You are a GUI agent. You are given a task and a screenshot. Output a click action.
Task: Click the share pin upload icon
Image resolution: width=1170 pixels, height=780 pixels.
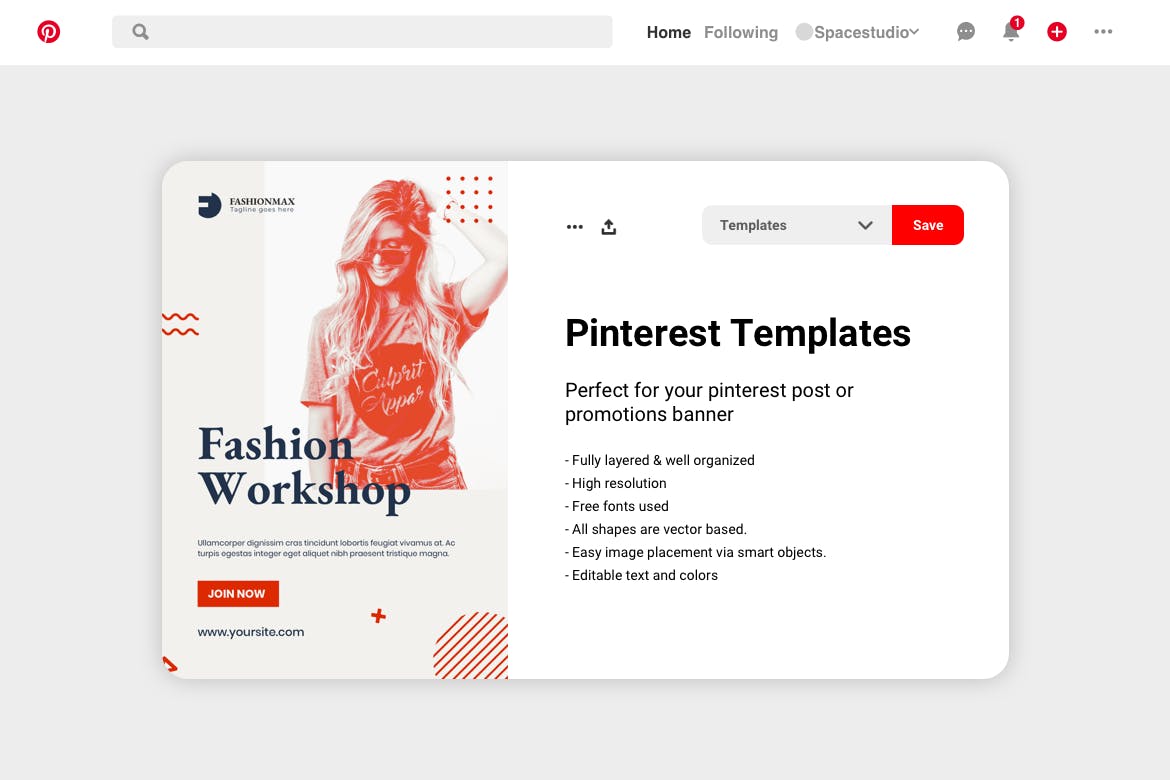click(609, 227)
